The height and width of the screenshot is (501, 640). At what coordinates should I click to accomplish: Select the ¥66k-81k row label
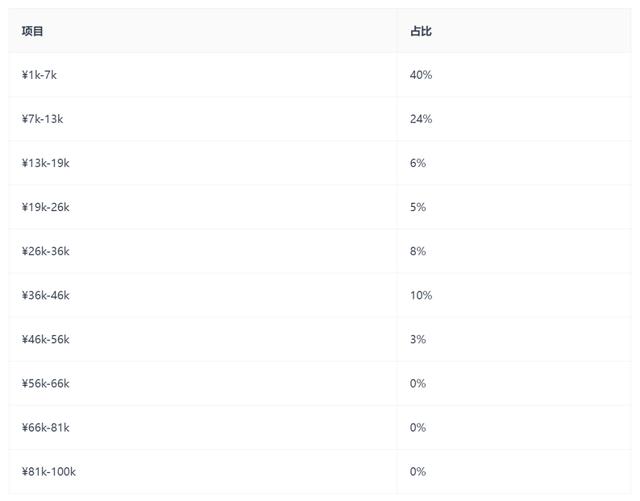point(46,427)
